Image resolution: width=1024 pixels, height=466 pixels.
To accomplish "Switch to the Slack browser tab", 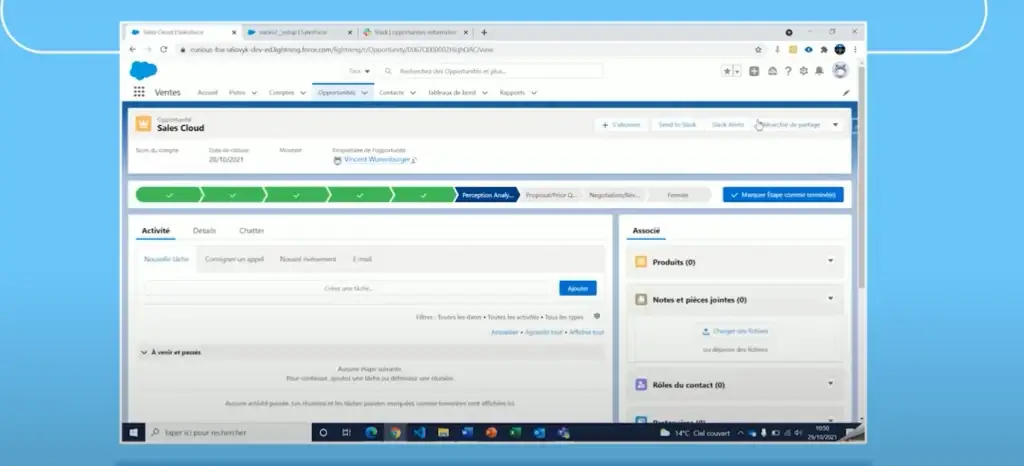I will tap(416, 32).
